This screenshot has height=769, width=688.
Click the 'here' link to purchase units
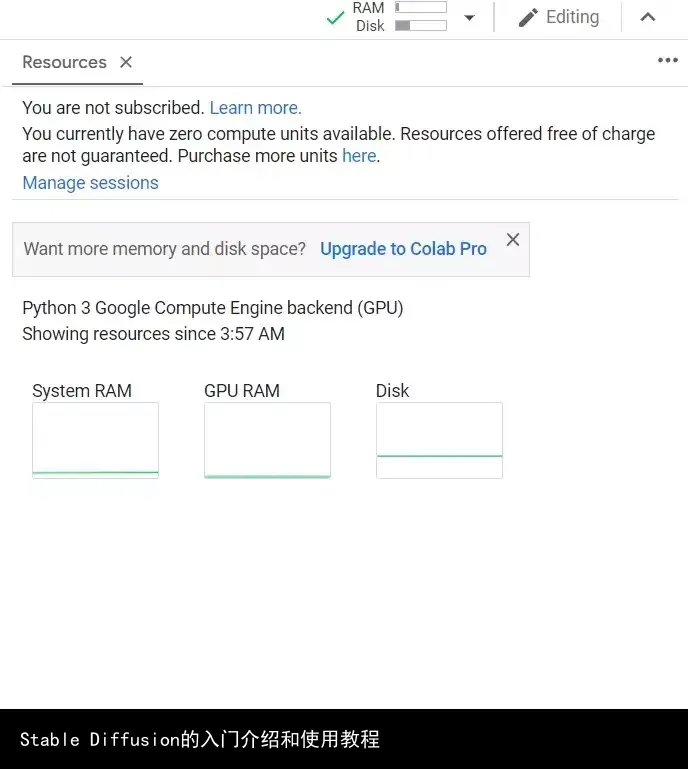coord(359,156)
